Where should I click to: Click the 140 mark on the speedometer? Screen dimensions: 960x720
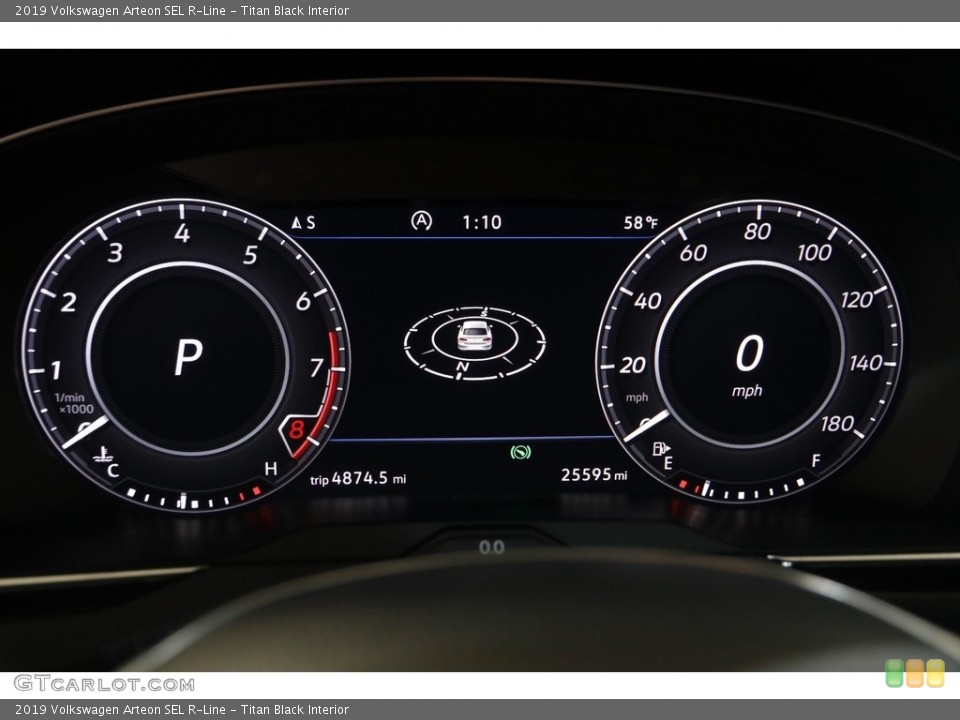click(x=866, y=363)
